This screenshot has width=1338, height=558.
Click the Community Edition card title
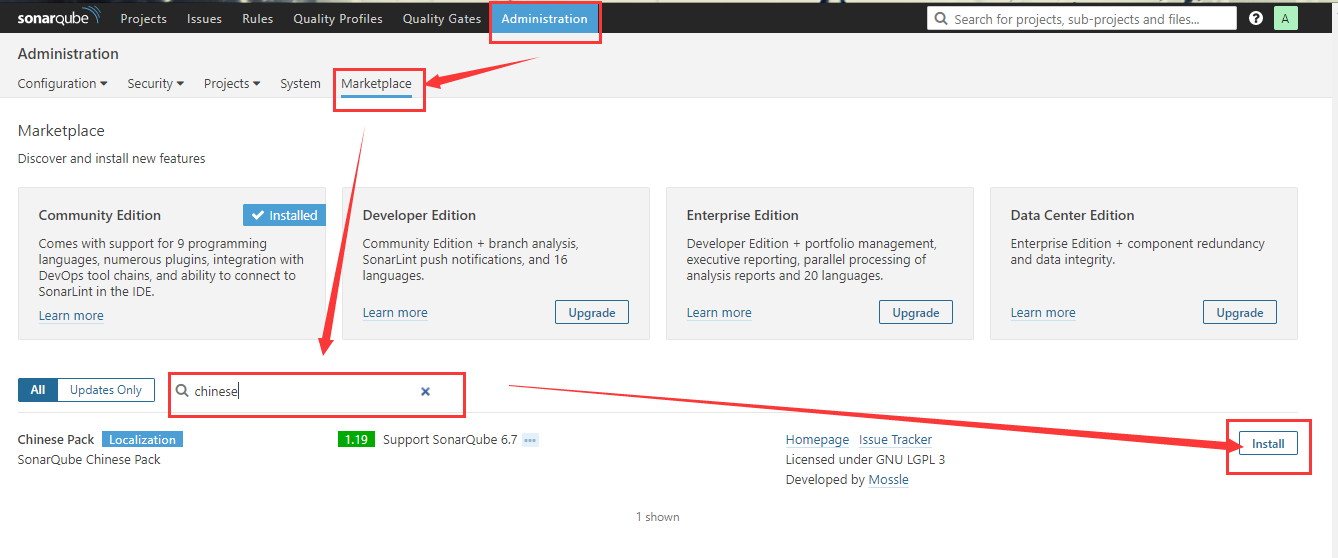[100, 215]
